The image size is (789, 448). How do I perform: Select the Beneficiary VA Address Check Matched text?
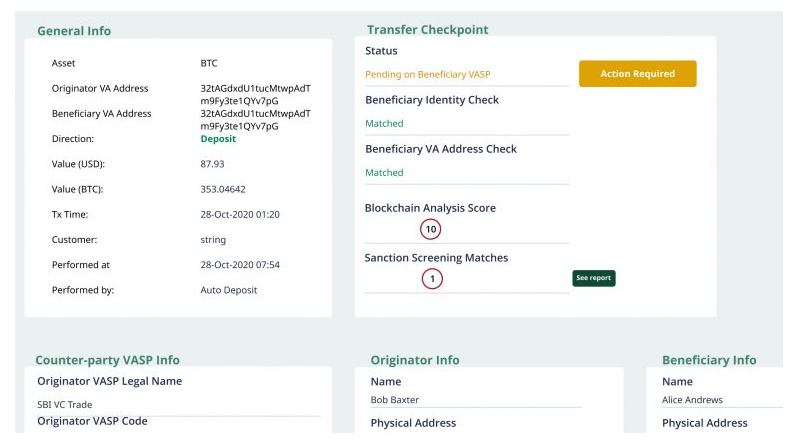point(384,173)
